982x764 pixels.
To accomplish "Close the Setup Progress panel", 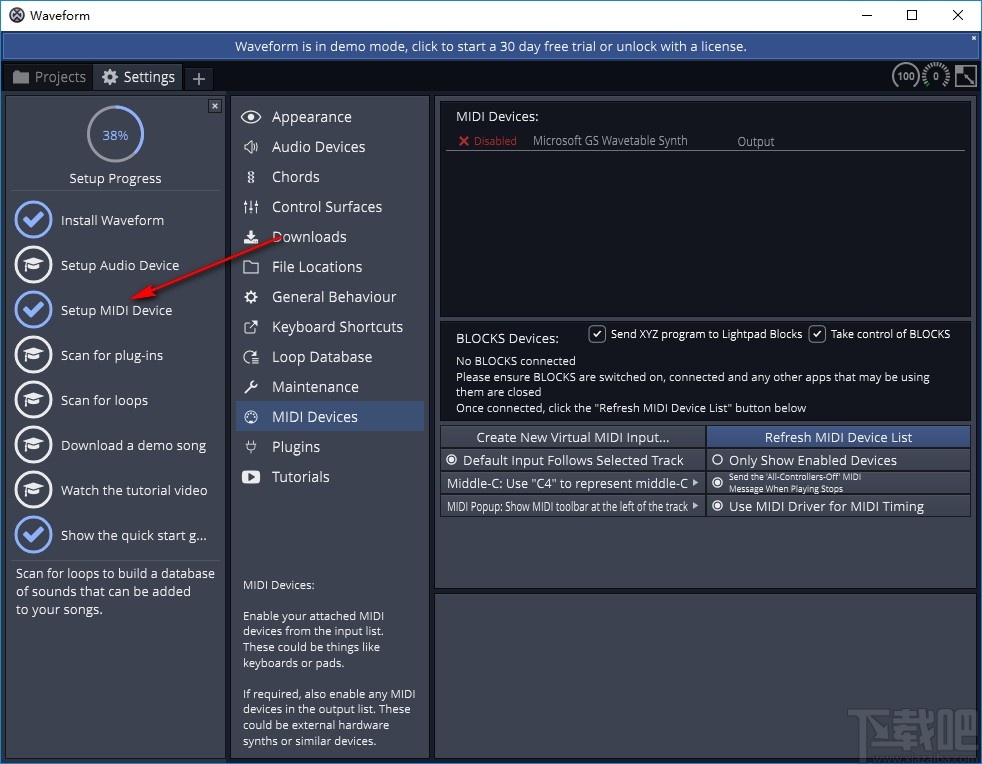I will pyautogui.click(x=215, y=106).
